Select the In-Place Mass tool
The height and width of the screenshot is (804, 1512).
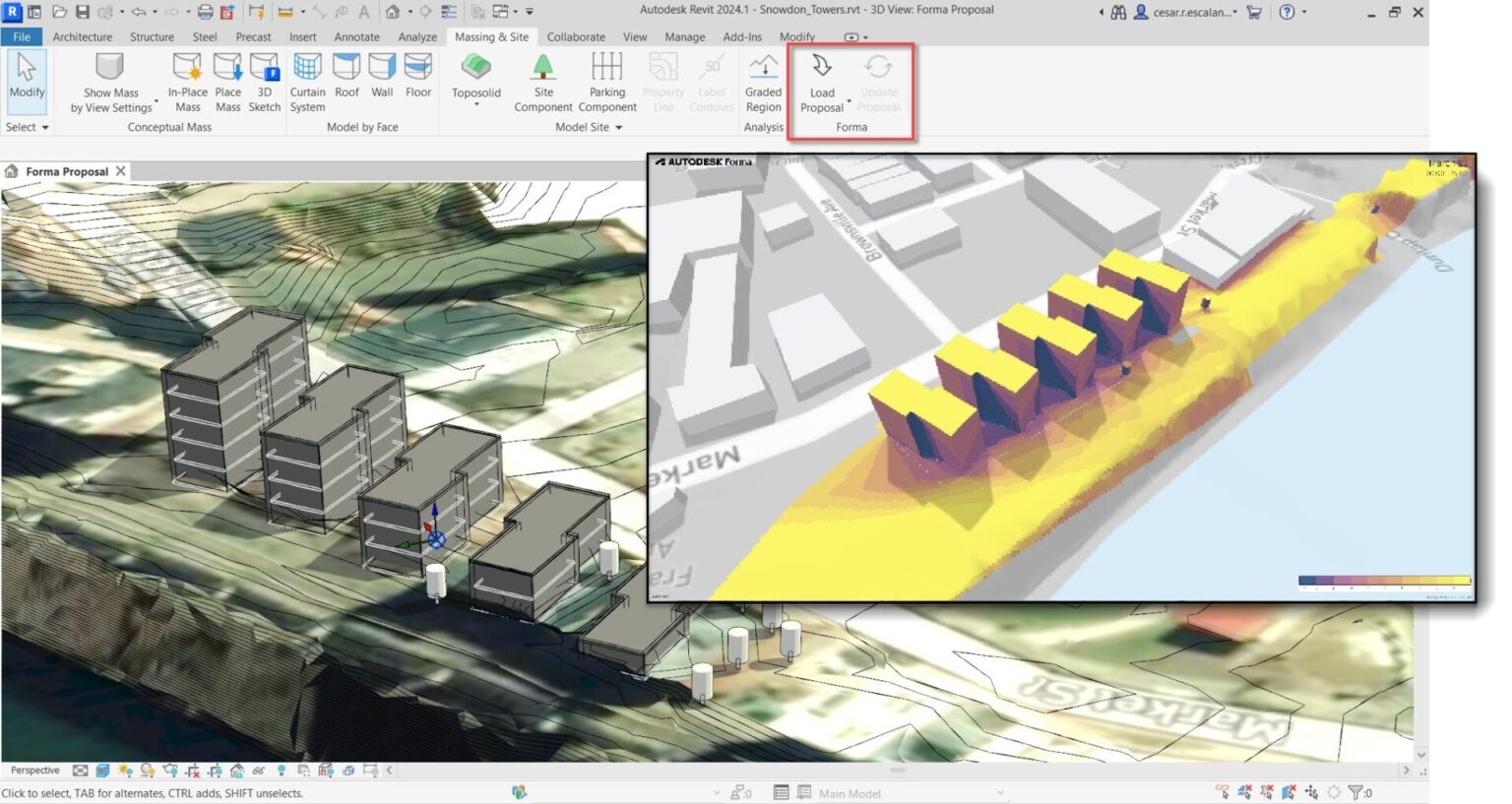click(187, 81)
